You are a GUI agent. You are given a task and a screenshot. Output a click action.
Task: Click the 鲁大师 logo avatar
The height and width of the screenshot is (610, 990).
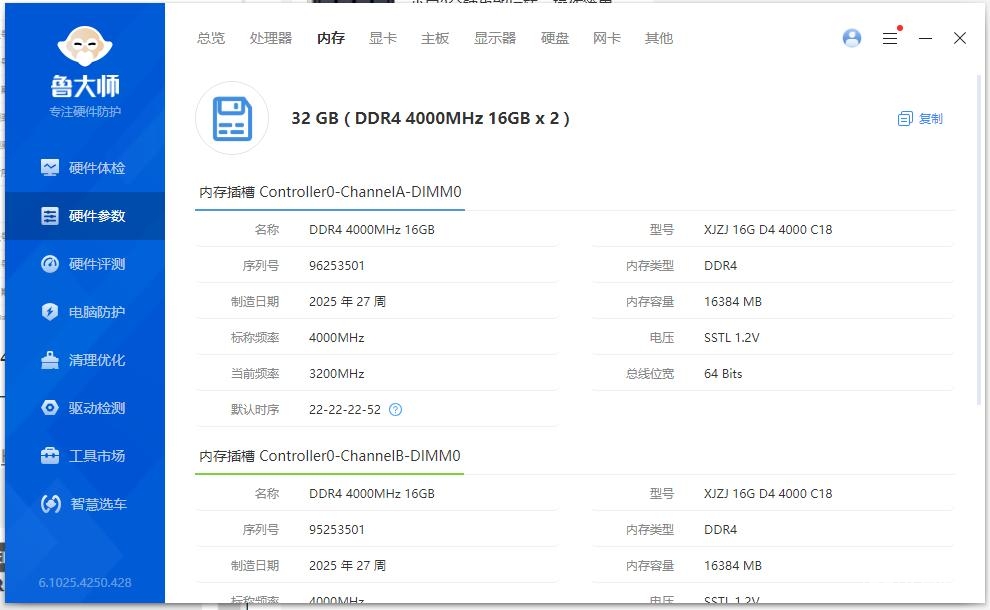click(x=85, y=46)
